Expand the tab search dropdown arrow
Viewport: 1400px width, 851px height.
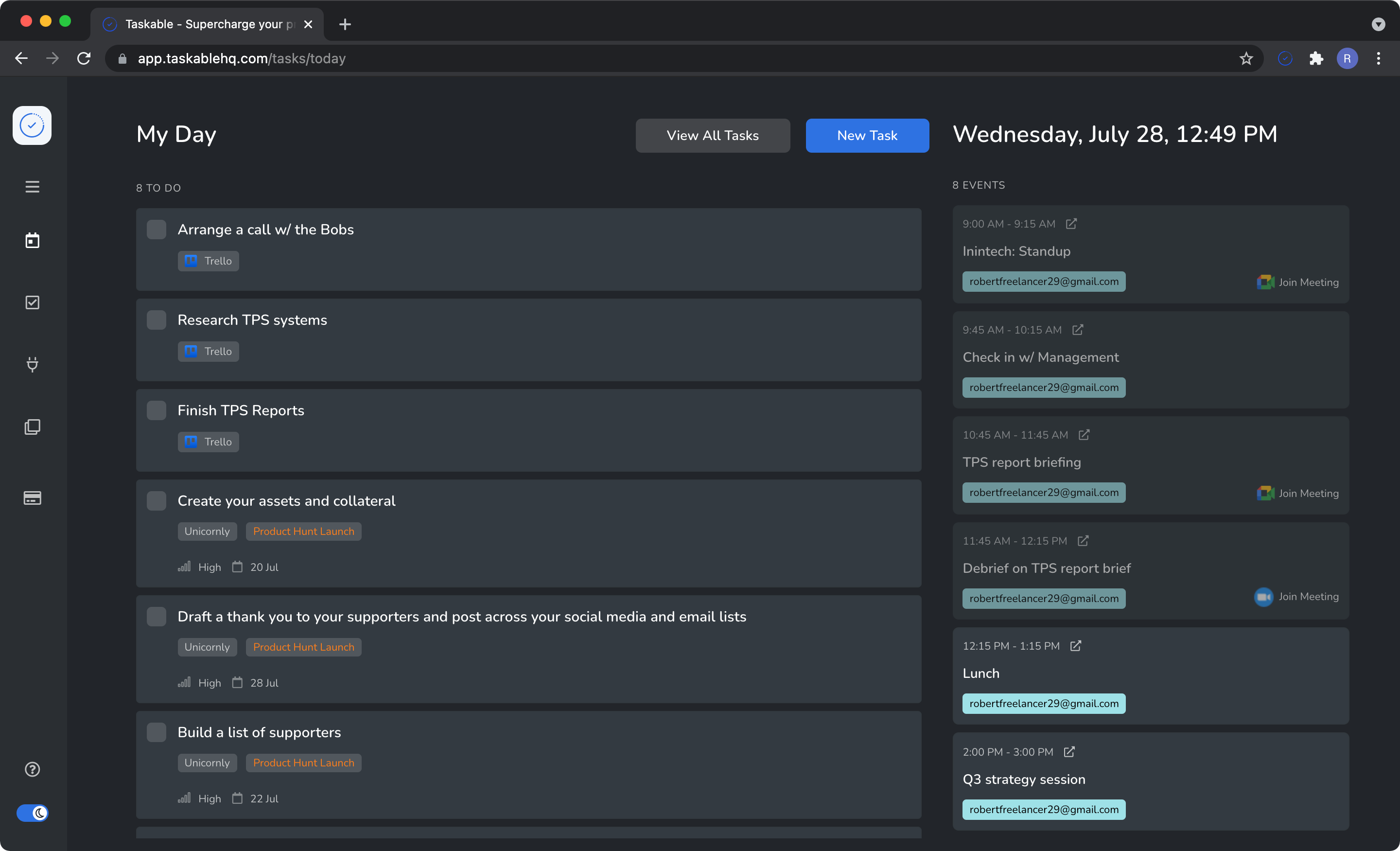(x=1379, y=24)
